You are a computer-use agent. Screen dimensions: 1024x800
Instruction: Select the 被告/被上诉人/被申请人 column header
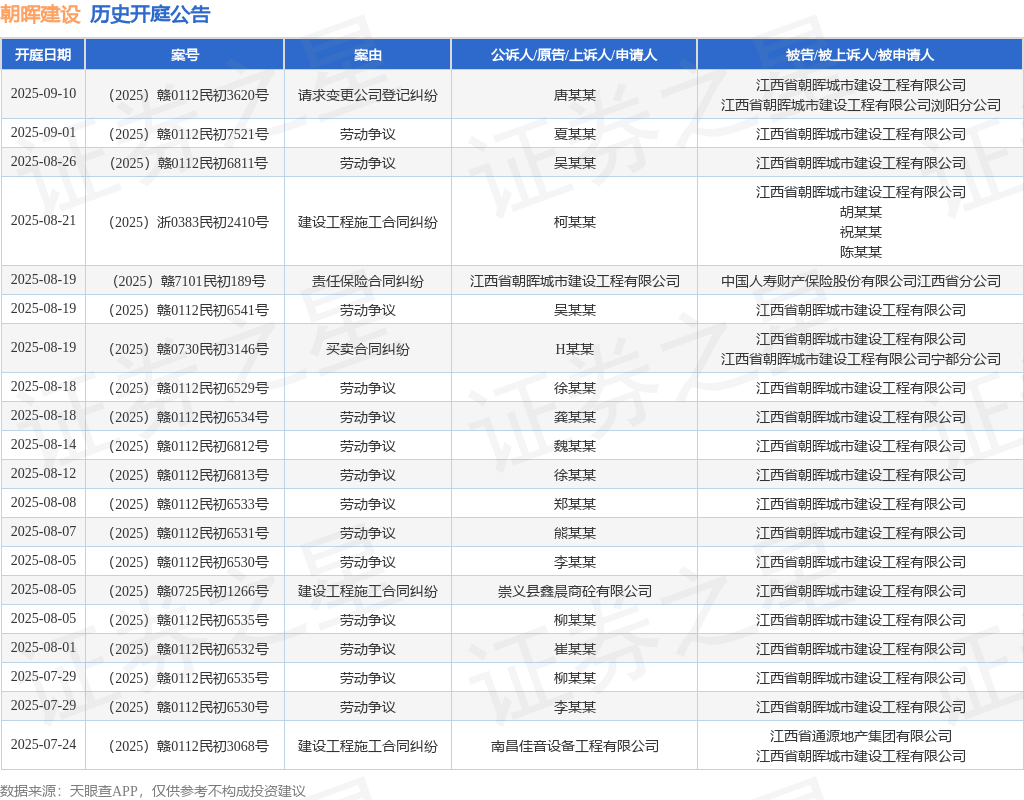coord(860,55)
